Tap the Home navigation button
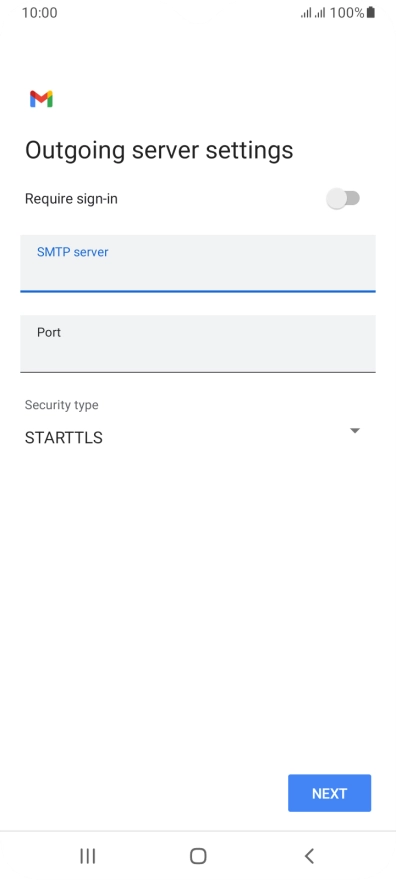 [x=198, y=856]
